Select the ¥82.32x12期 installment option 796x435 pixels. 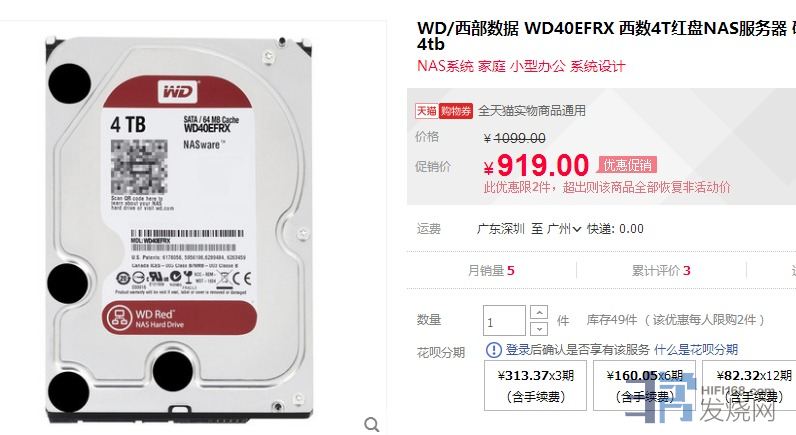749,385
